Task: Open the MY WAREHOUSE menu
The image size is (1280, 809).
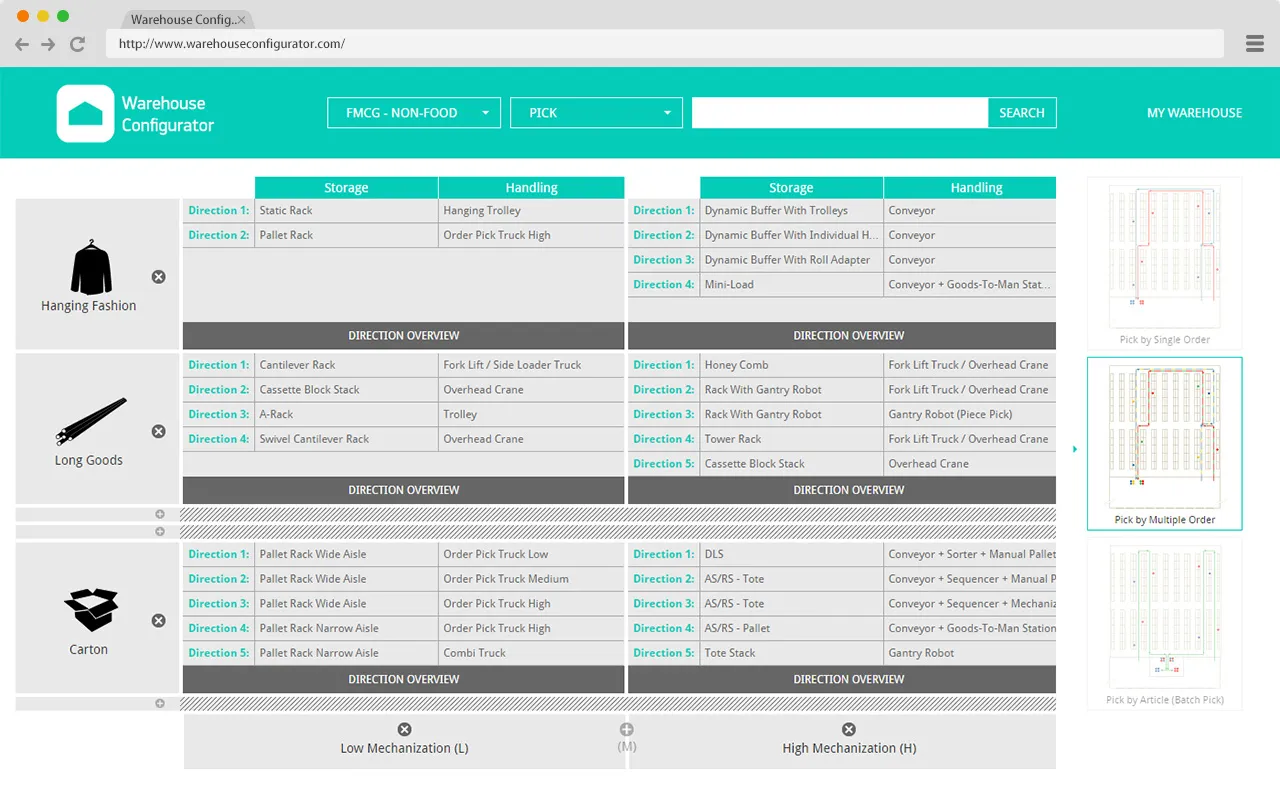Action: pyautogui.click(x=1194, y=113)
